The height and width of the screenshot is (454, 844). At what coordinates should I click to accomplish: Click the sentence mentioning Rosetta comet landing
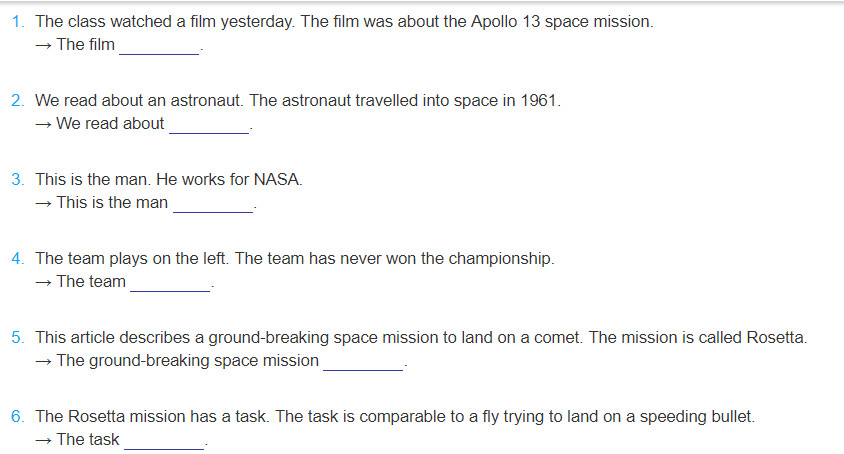tap(308, 338)
